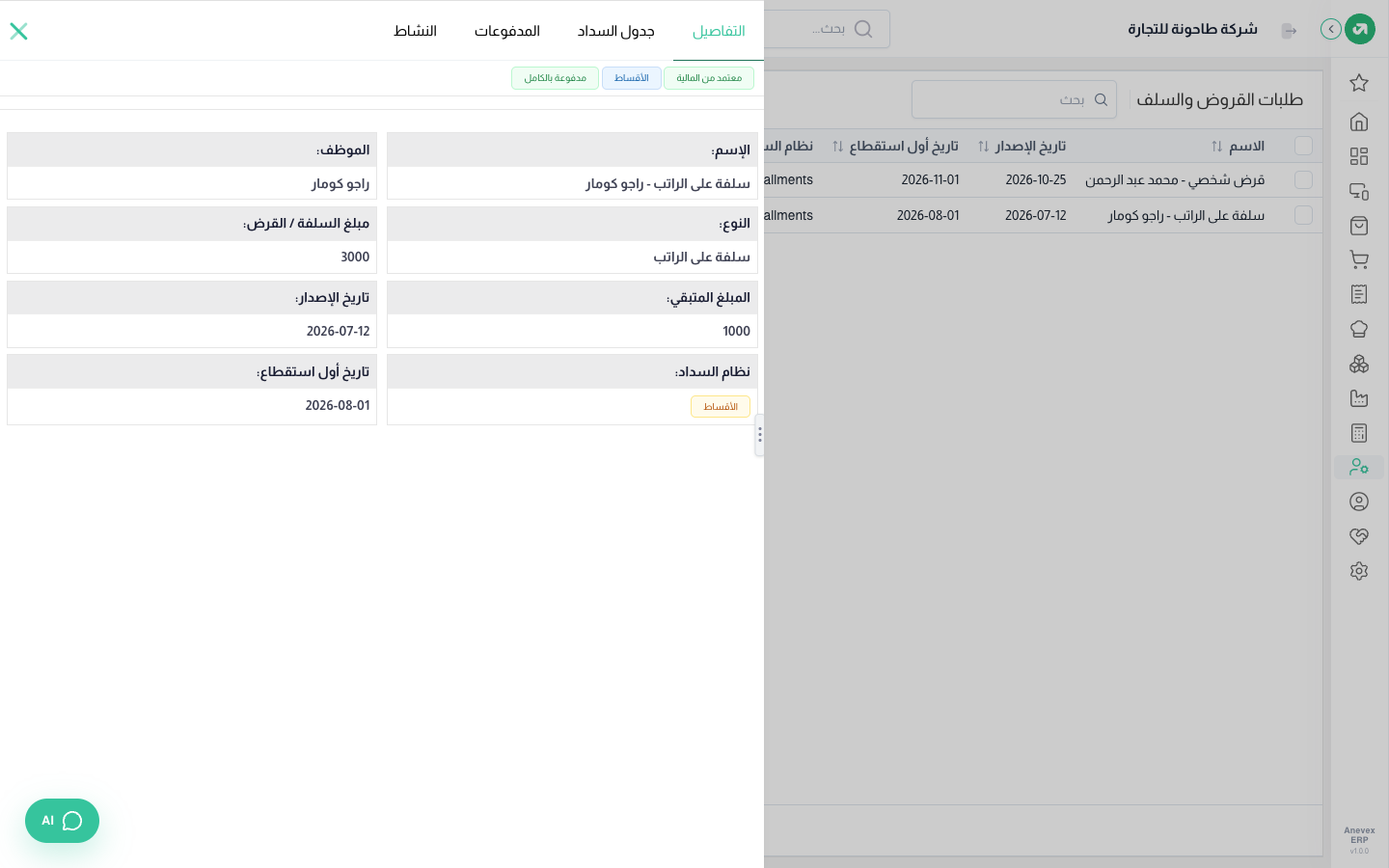This screenshot has width=1389, height=868.
Task: Click the Anevex logo icon
Action: [1360, 29]
